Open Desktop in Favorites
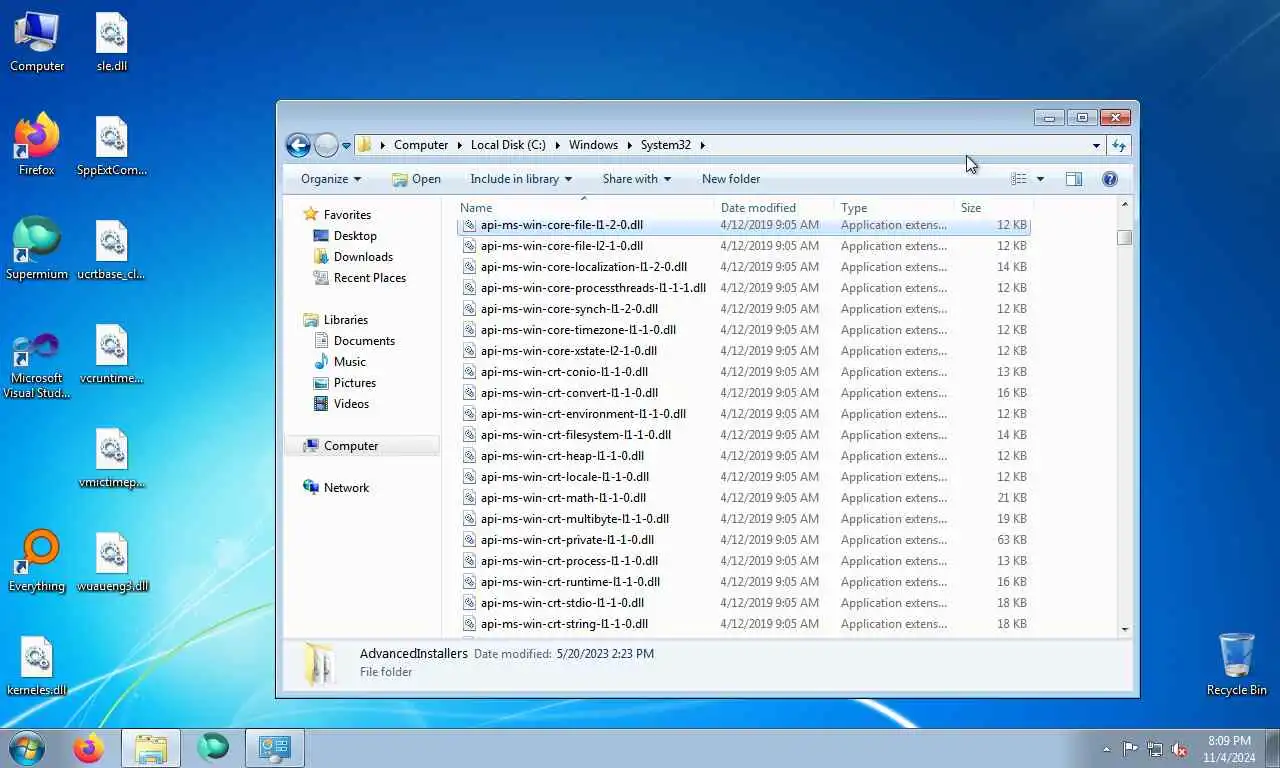 pos(355,236)
